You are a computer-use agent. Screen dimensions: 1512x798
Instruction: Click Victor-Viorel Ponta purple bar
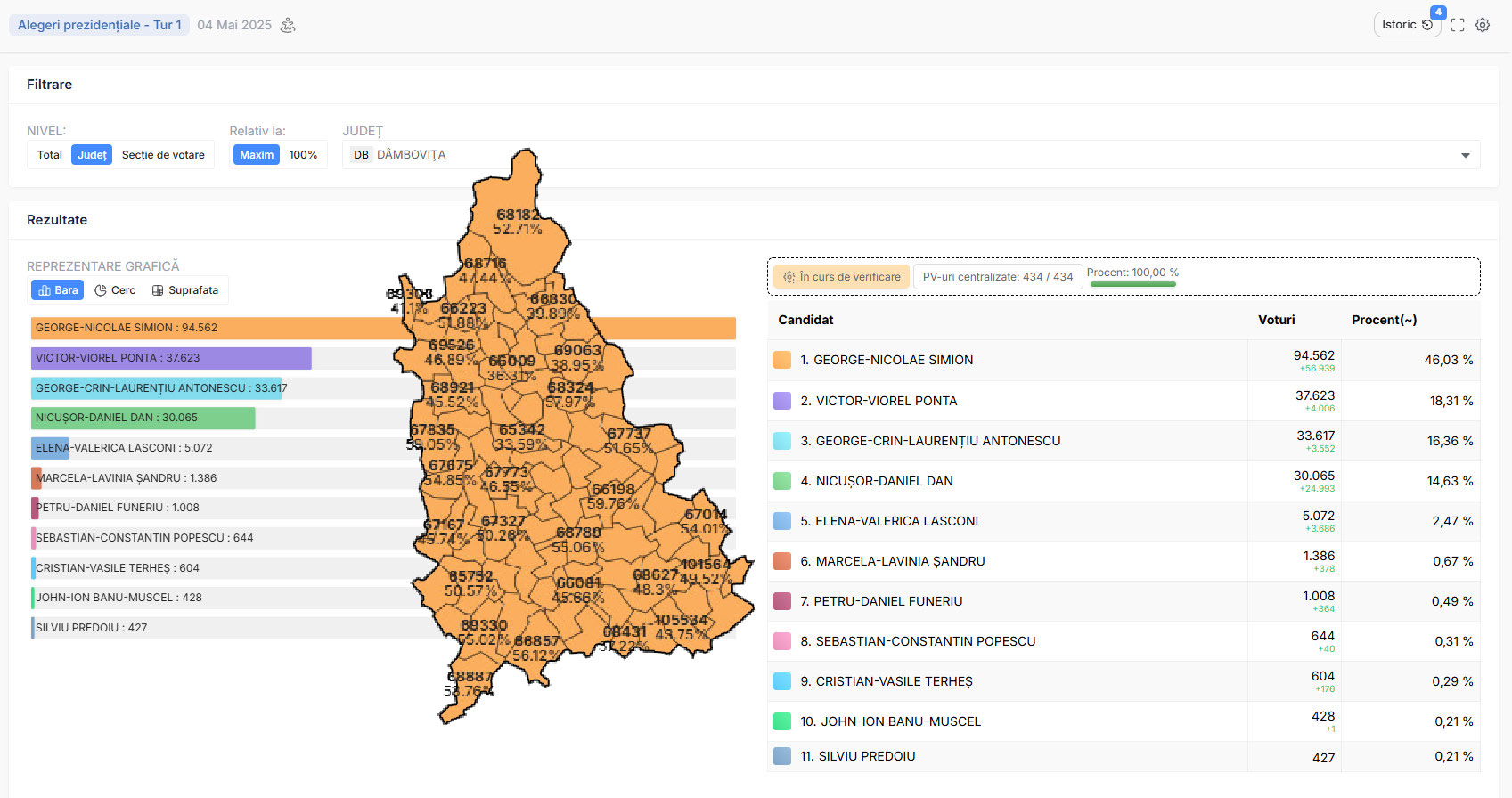click(171, 358)
